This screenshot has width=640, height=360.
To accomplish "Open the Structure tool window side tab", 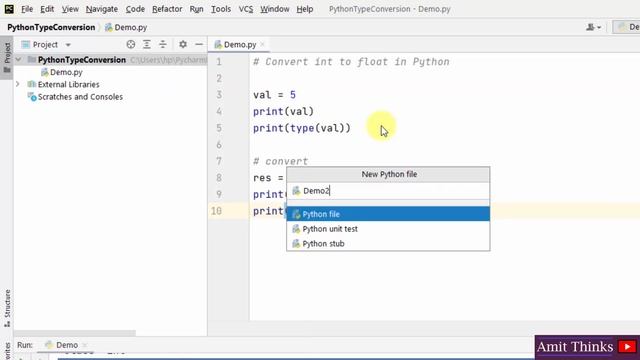I will (7, 308).
